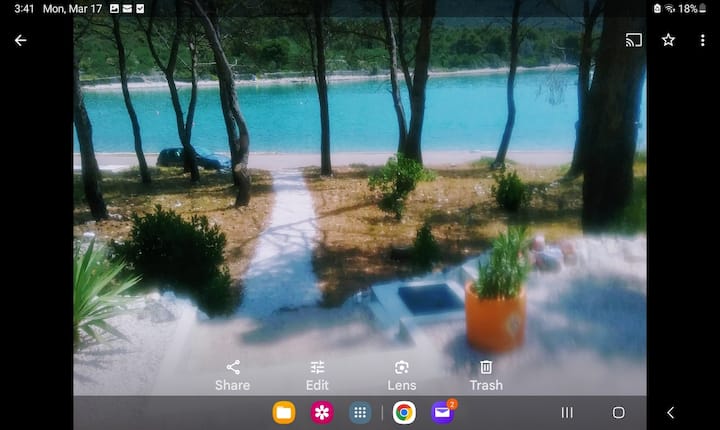Open the purple Email app with badge
This screenshot has height=430, width=720.
(x=443, y=412)
